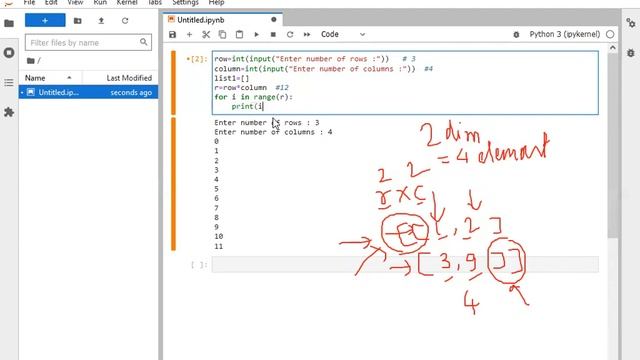
Task: Open the extension manager puzzle icon
Action: click(x=9, y=112)
